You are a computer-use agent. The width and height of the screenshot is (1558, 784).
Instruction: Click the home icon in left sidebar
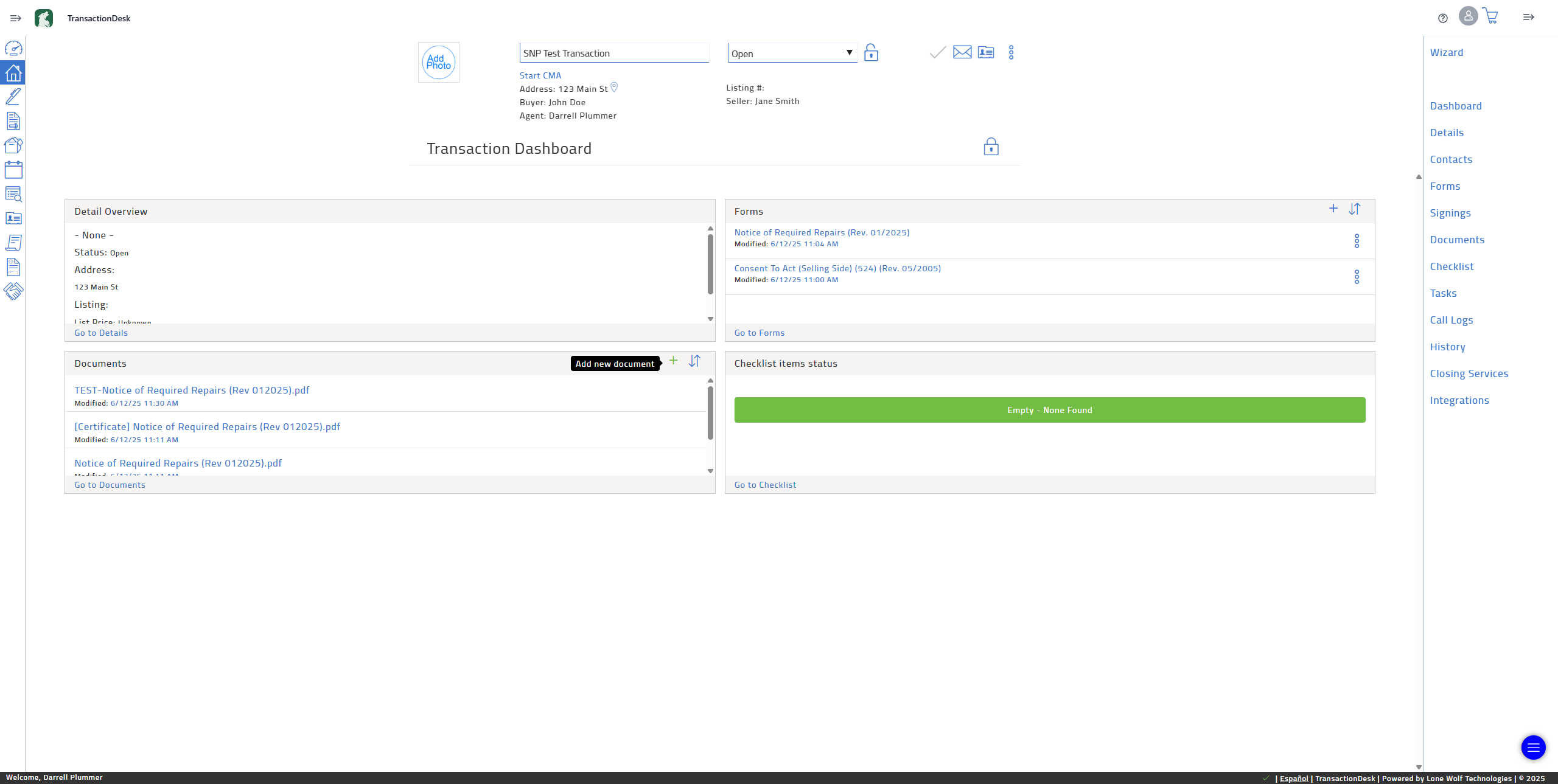point(13,73)
